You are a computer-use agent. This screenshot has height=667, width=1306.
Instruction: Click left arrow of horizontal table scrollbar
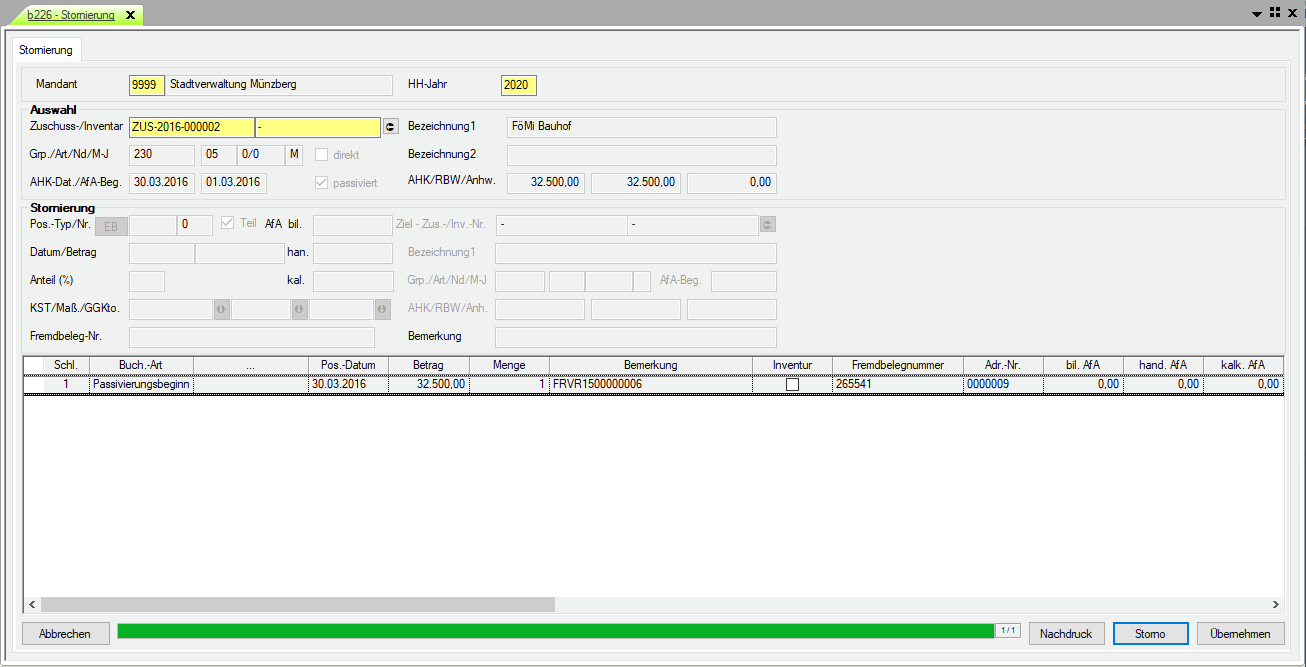pos(32,605)
